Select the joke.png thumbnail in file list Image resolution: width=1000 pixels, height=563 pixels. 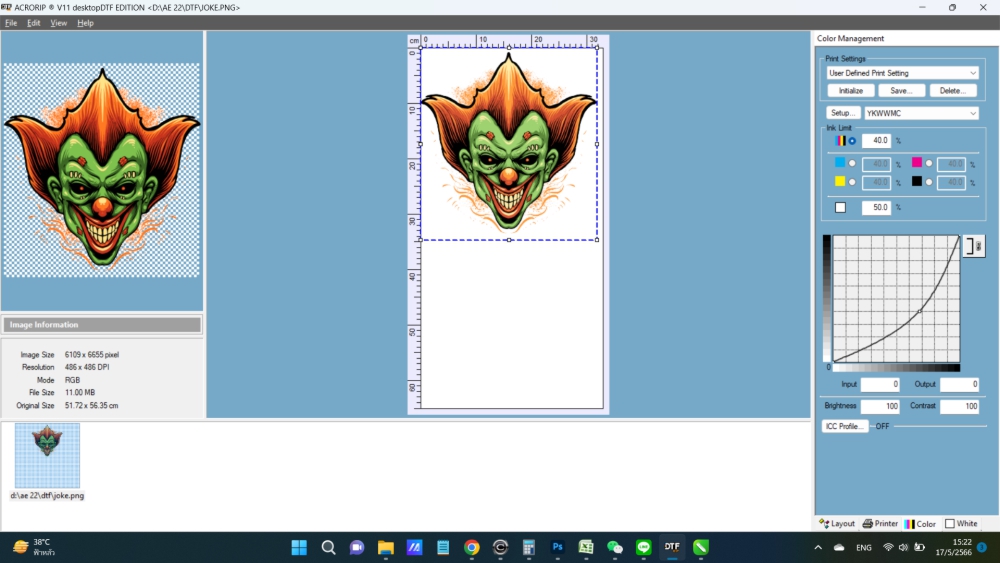(47, 455)
